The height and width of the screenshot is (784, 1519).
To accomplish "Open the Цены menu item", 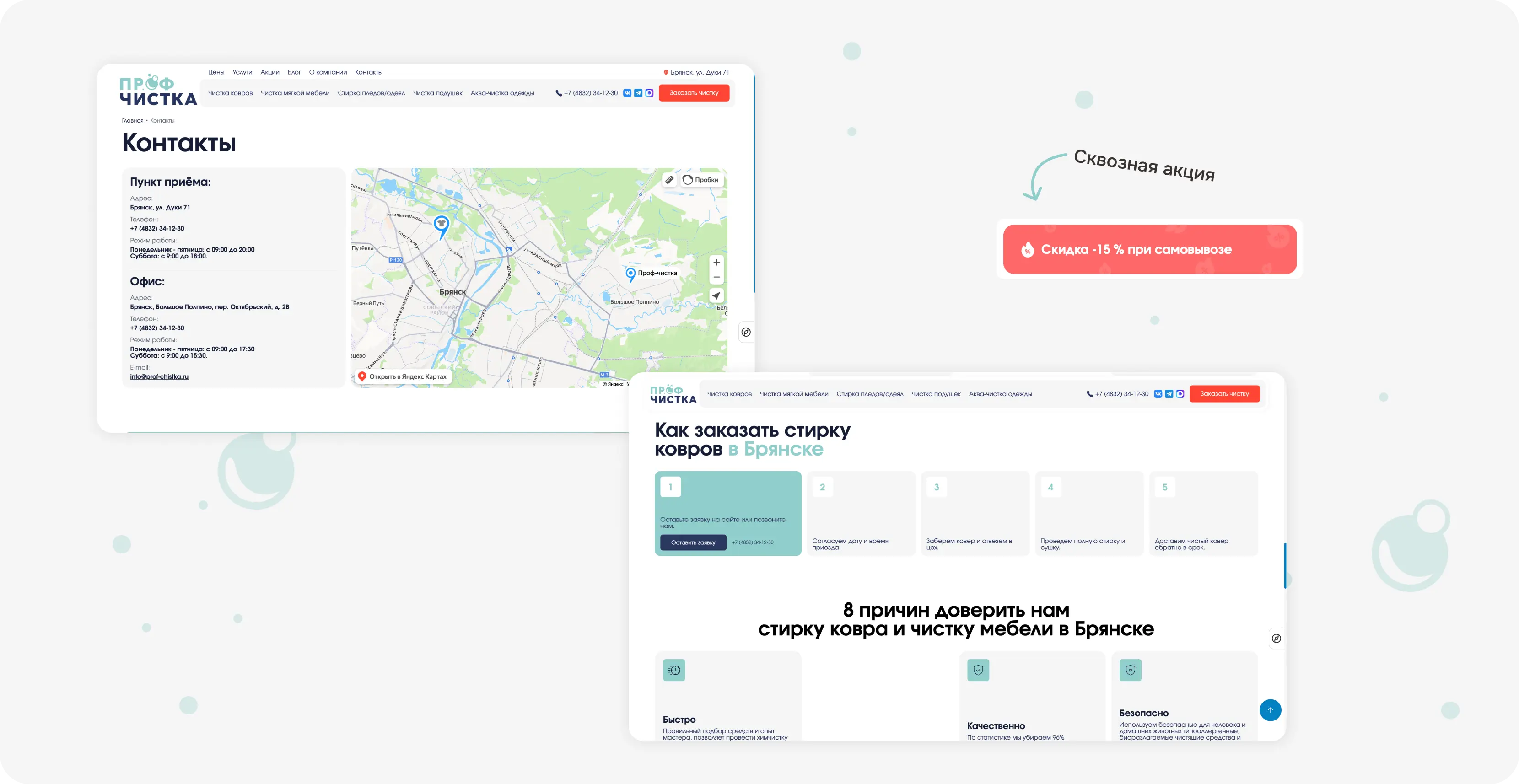I will 216,73.
